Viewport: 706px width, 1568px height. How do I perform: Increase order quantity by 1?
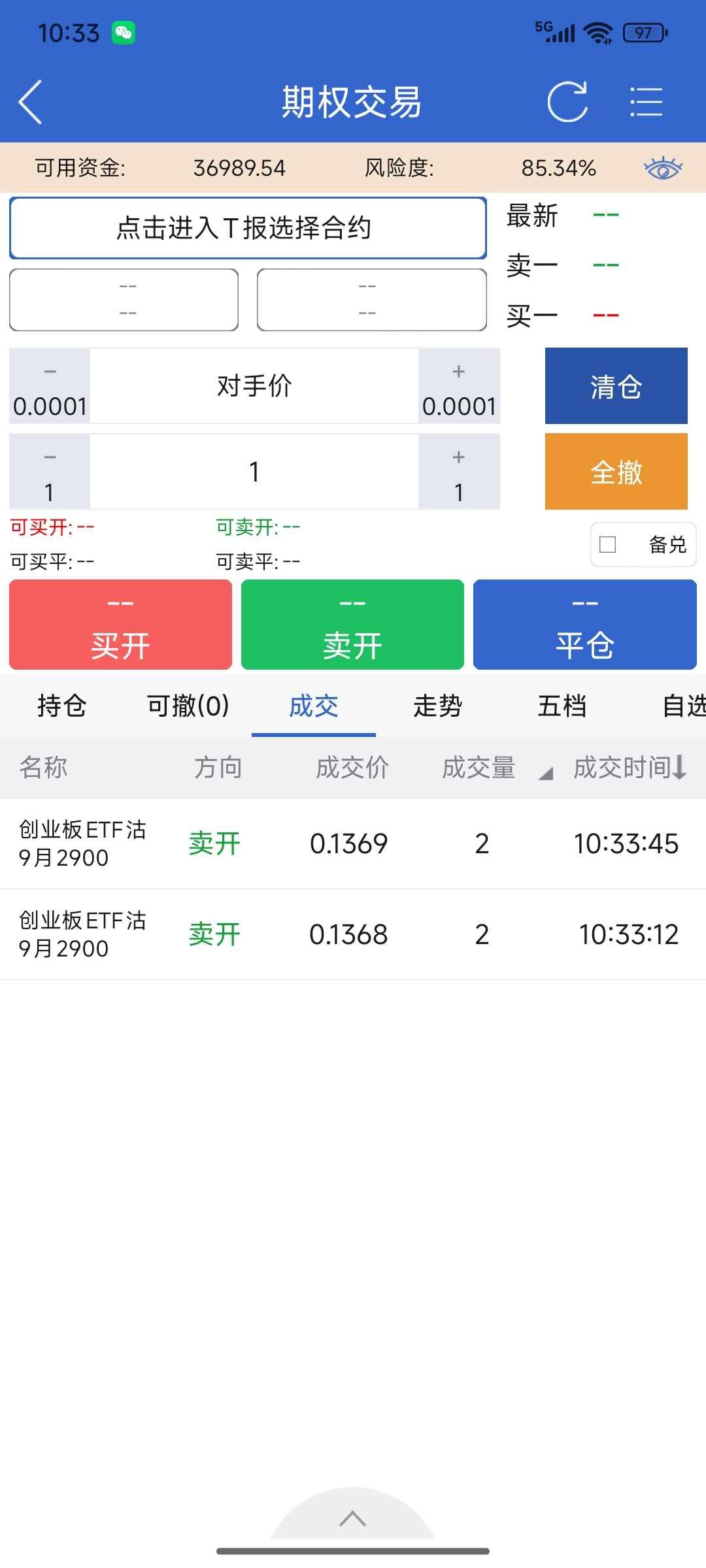pyautogui.click(x=459, y=472)
